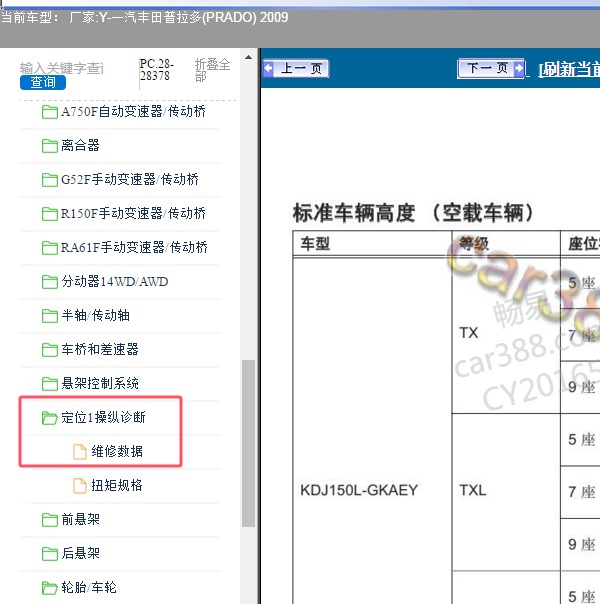The height and width of the screenshot is (604, 600).
Task: Click the sidebar vertical scrollbar thumb
Action: coord(248,443)
